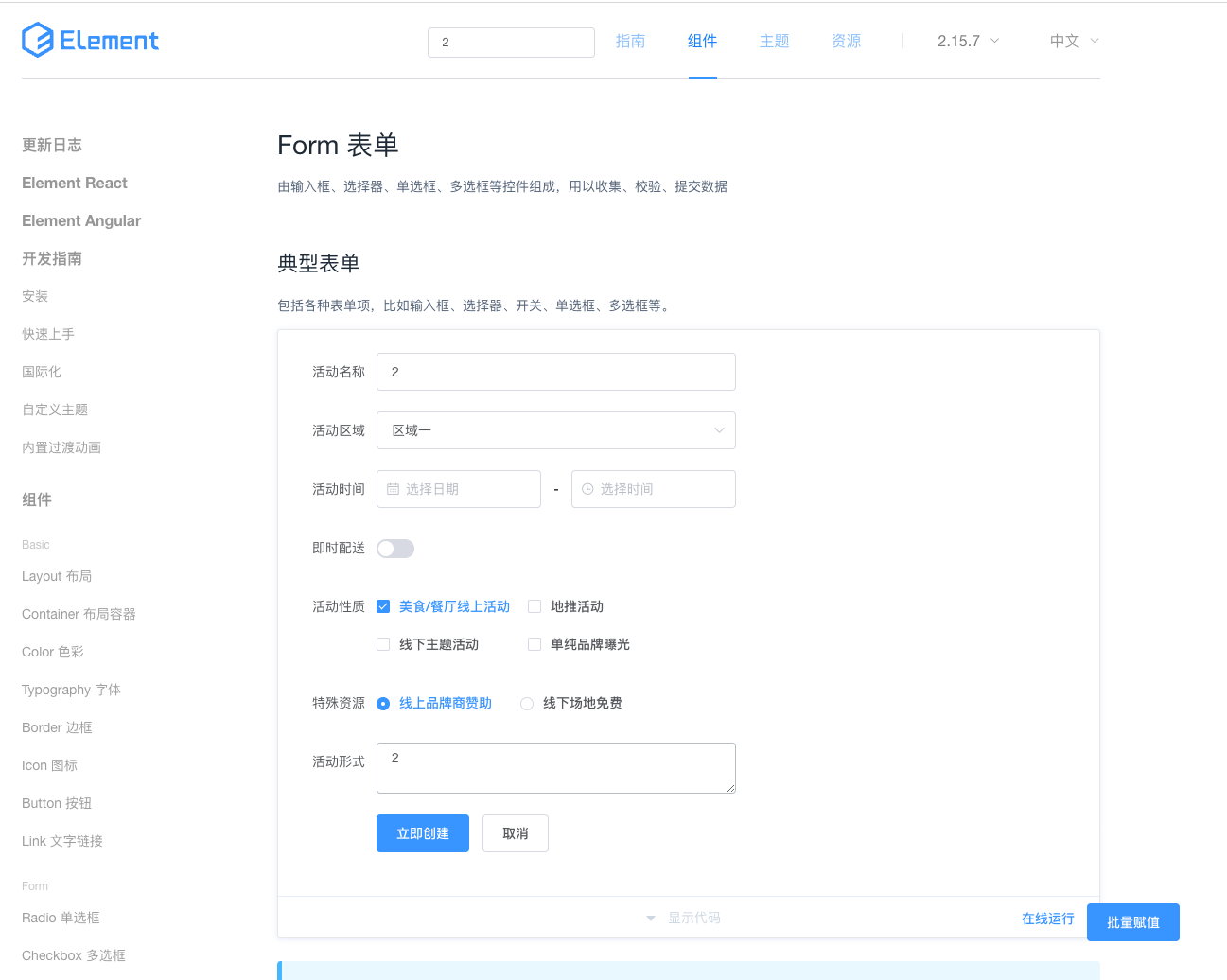Image resolution: width=1227 pixels, height=980 pixels.
Task: Click the clock icon in time picker
Action: (587, 489)
